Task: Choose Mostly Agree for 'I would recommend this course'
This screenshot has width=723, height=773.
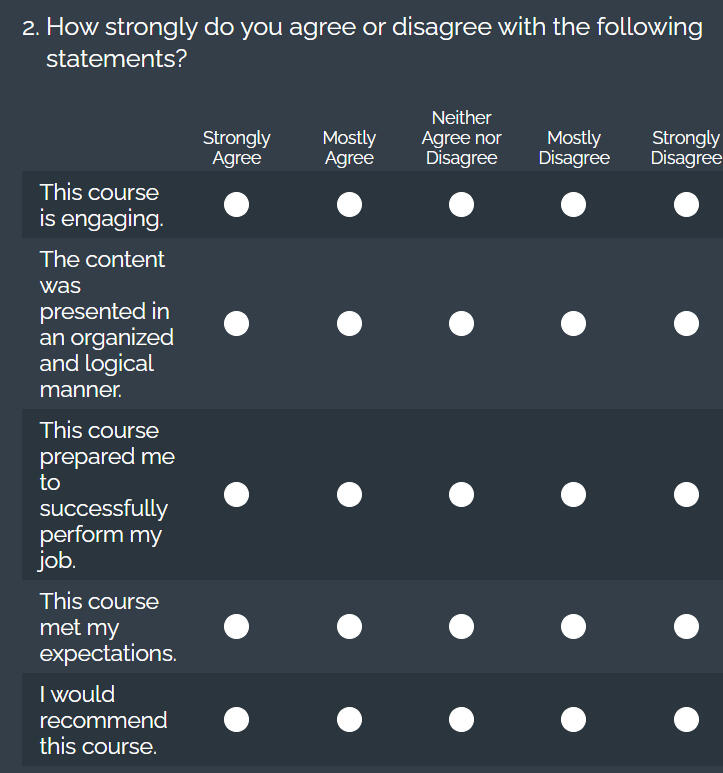Action: point(349,720)
